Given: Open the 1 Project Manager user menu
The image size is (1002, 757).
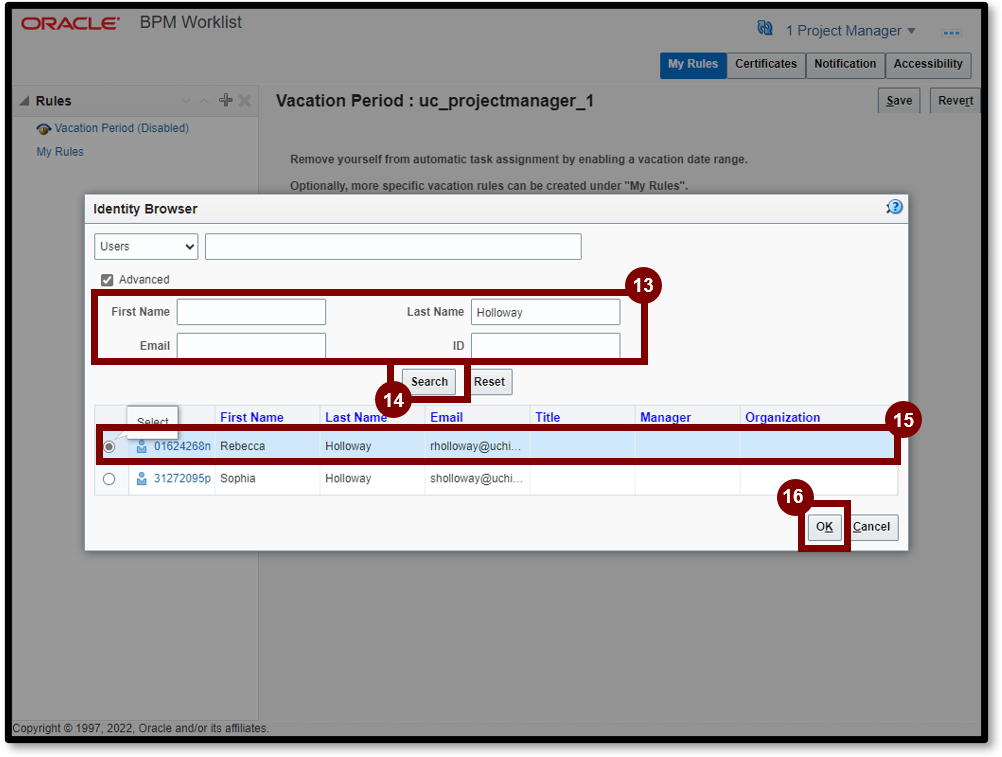Looking at the screenshot, I should point(850,31).
